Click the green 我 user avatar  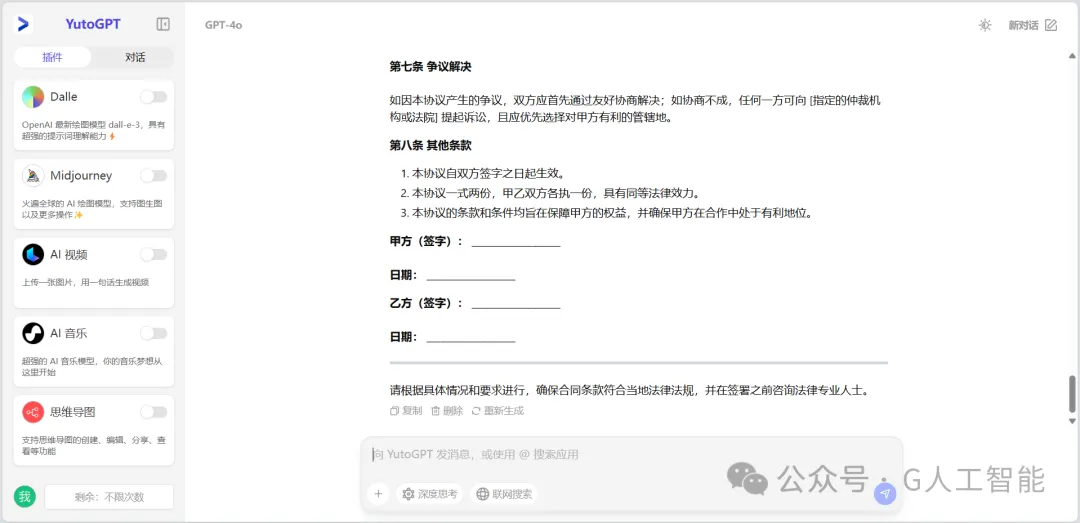25,496
